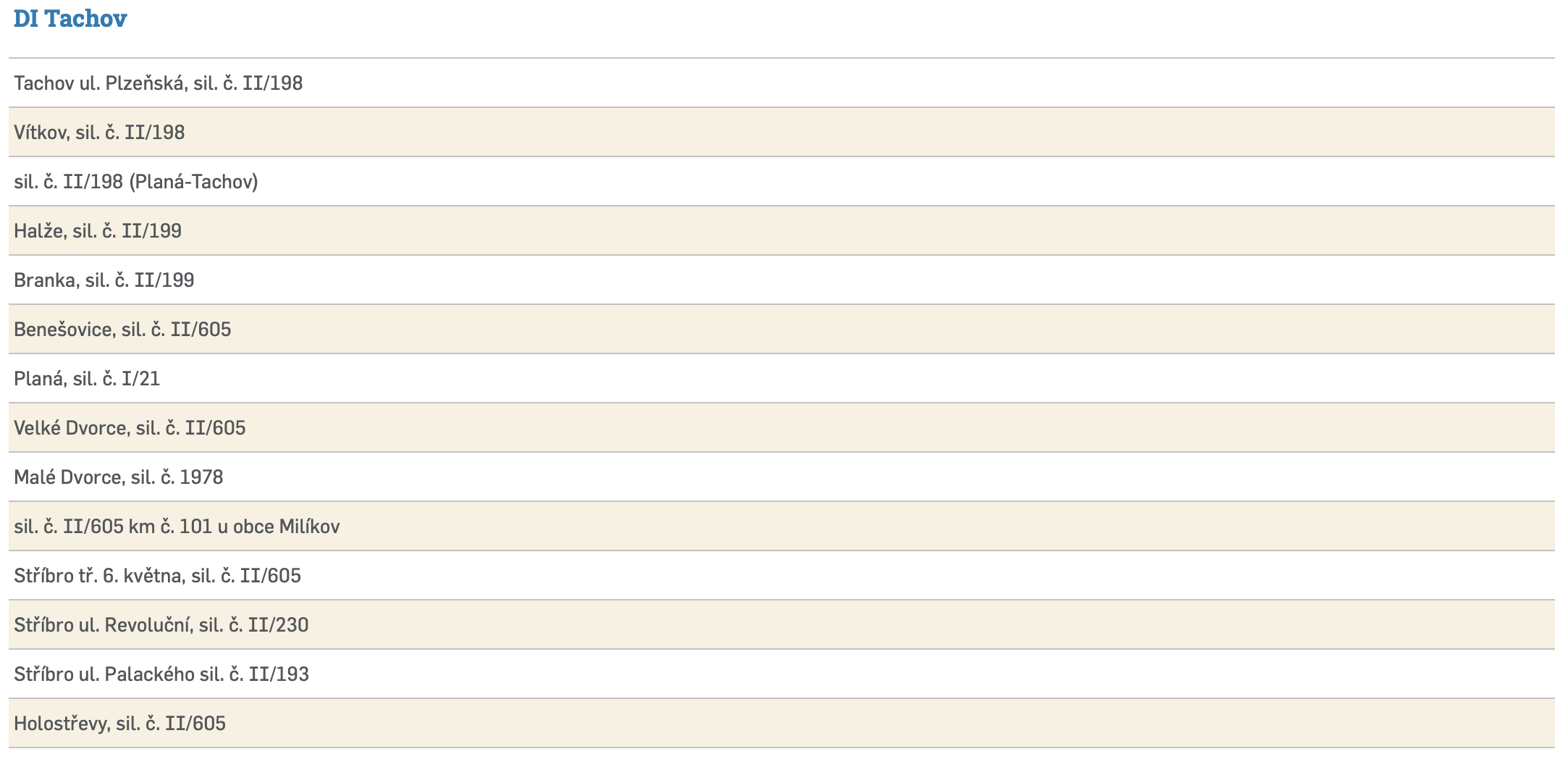This screenshot has width=1568, height=762.
Task: Select the Planá, sil. č. I/21 entry
Action: (x=87, y=379)
